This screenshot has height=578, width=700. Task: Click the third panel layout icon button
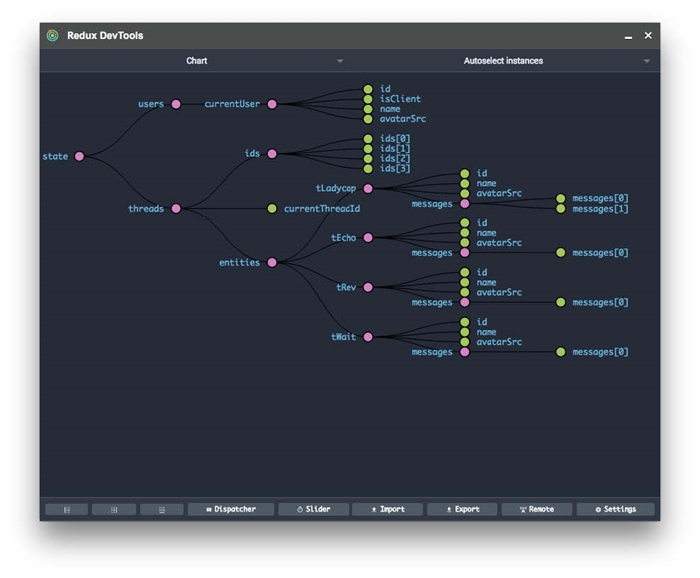[161, 509]
